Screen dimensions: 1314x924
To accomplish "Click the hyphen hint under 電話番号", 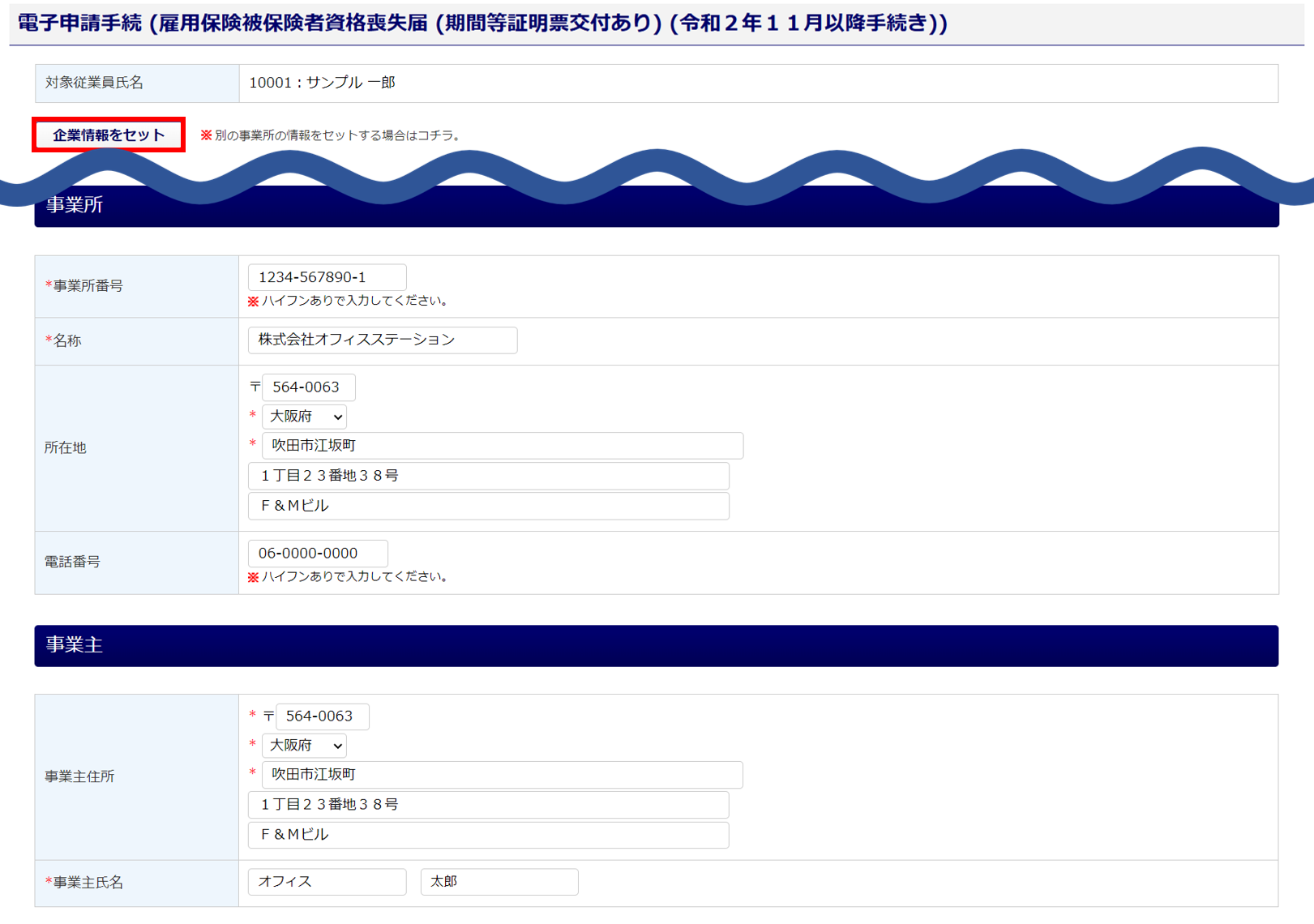I will point(349,577).
